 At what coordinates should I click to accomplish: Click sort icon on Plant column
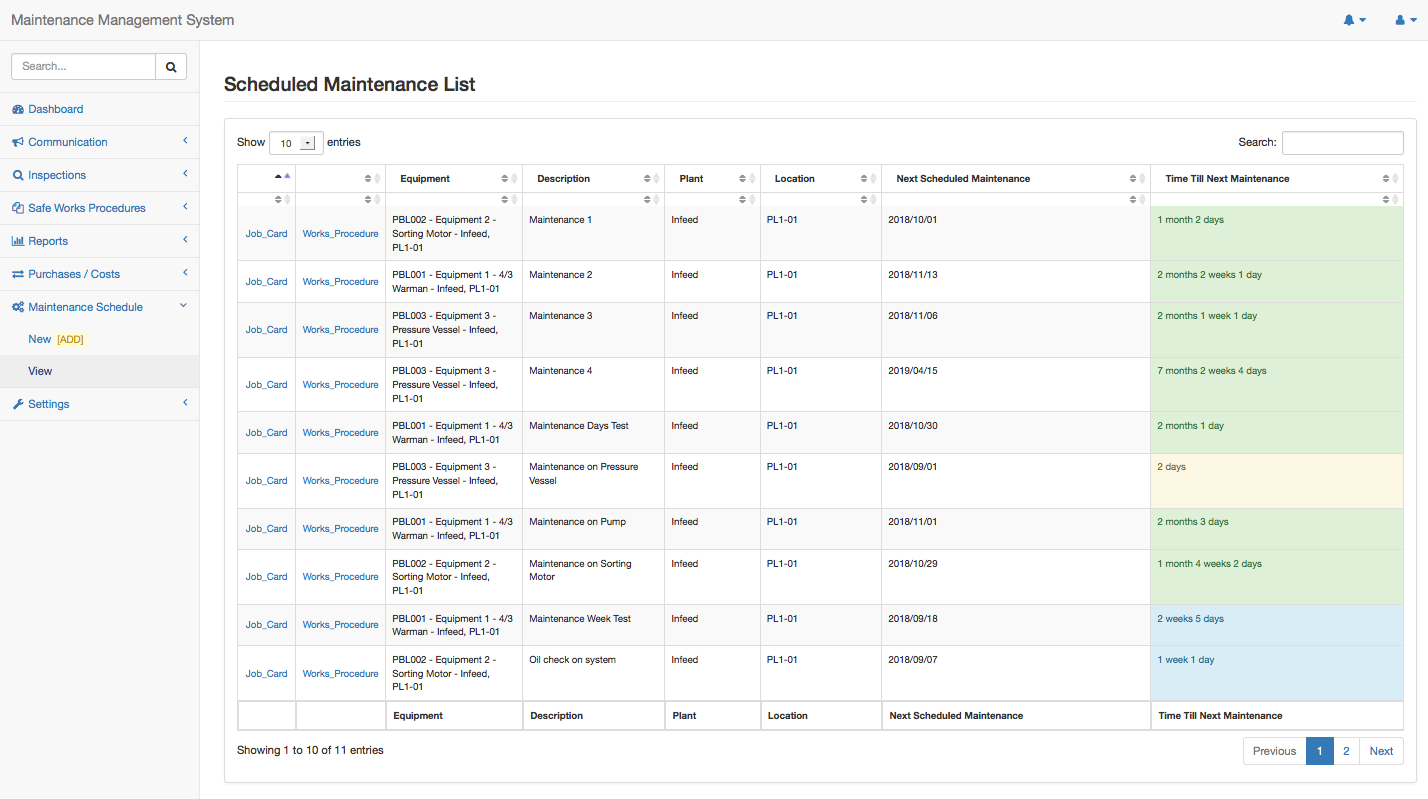click(x=743, y=179)
